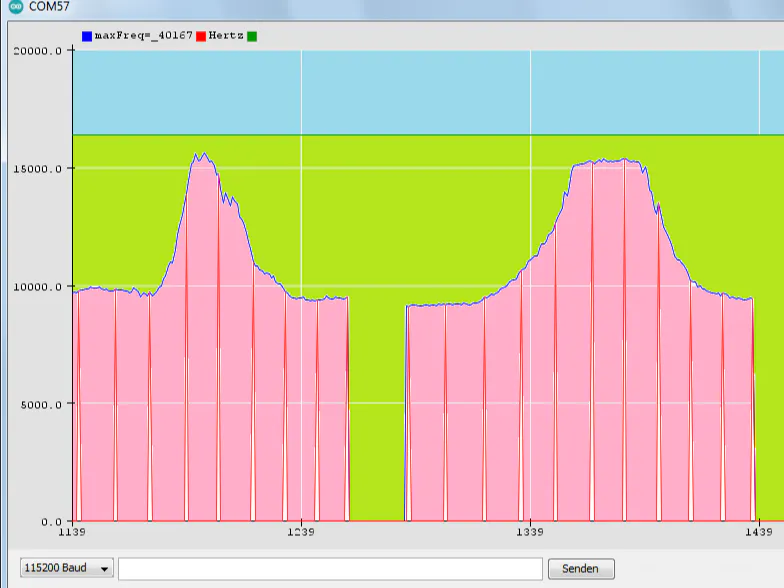
Task: Click the red Hertz legend square
Action: pyautogui.click(x=201, y=36)
